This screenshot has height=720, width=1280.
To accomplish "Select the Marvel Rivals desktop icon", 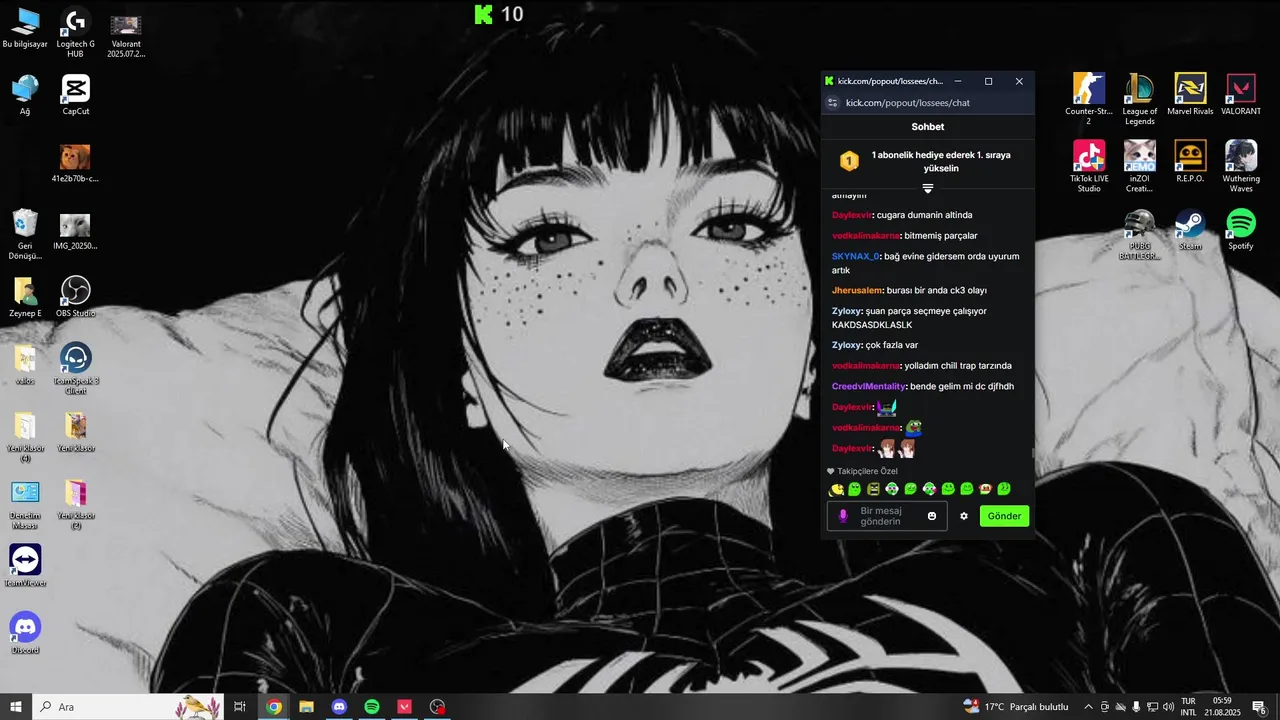I will point(1190,94).
